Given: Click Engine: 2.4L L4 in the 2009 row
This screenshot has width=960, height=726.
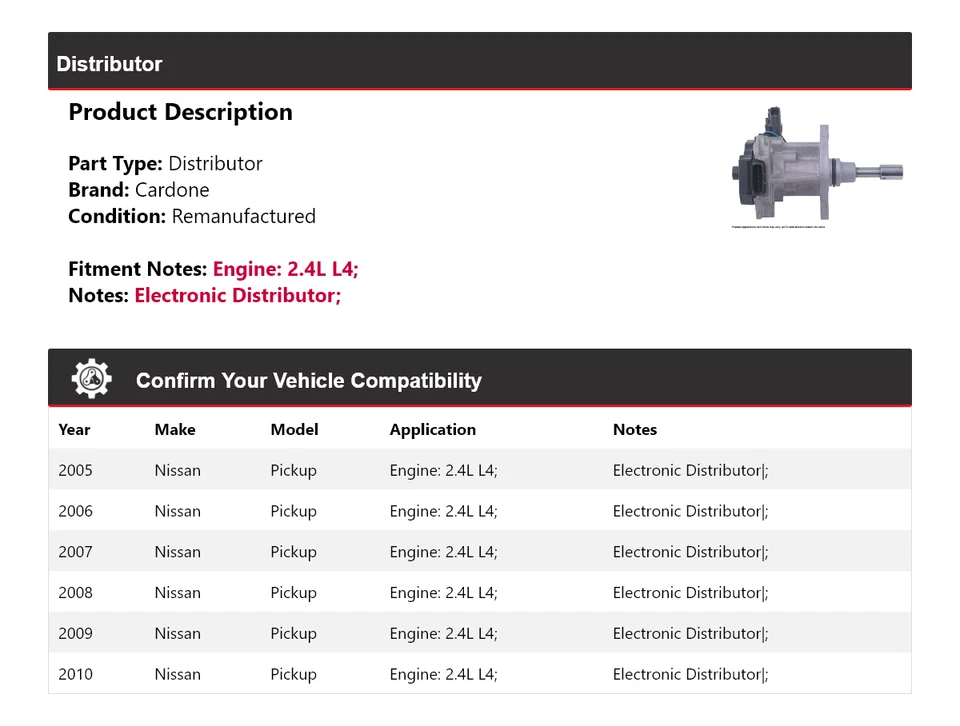Looking at the screenshot, I should [x=443, y=633].
